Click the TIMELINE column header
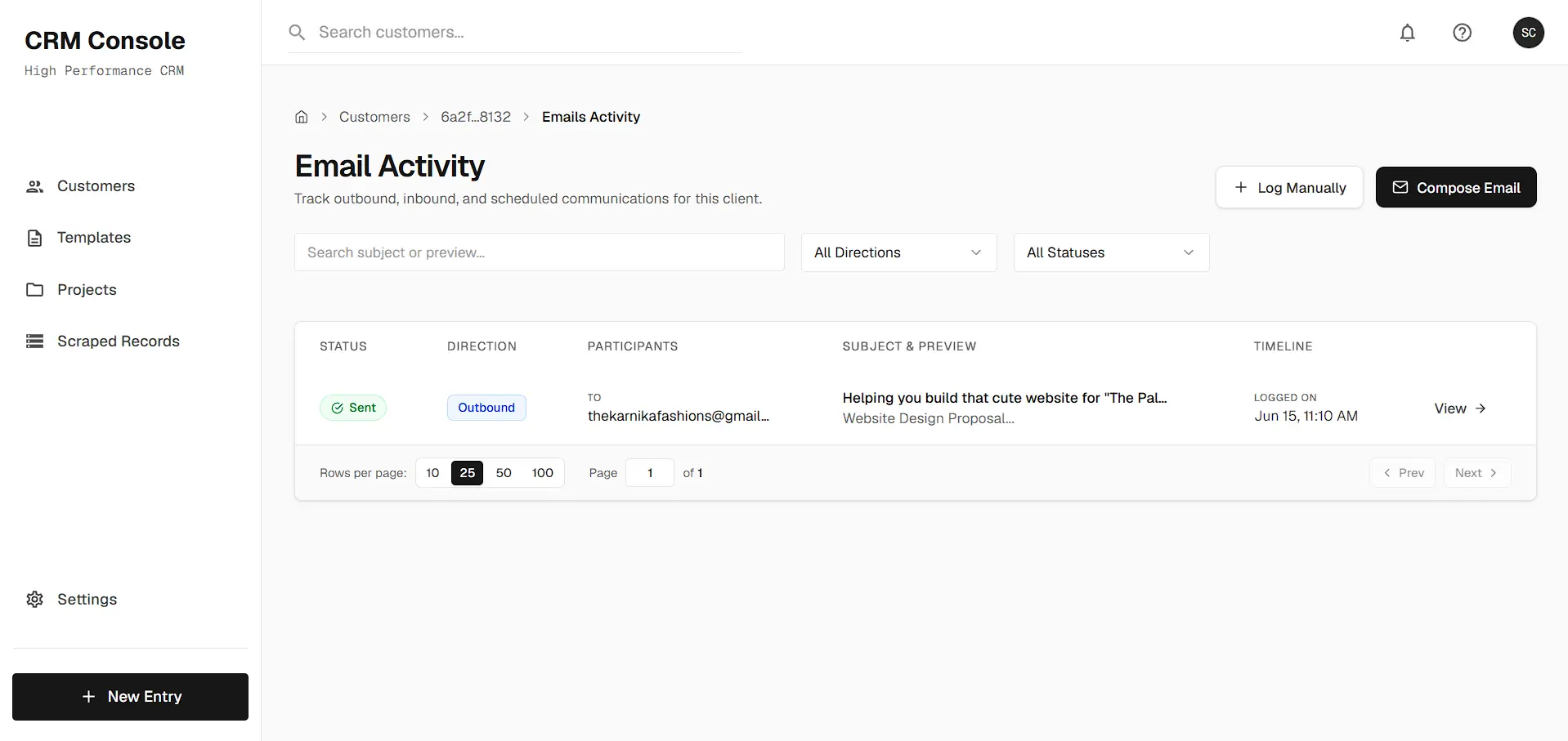 pos(1283,346)
